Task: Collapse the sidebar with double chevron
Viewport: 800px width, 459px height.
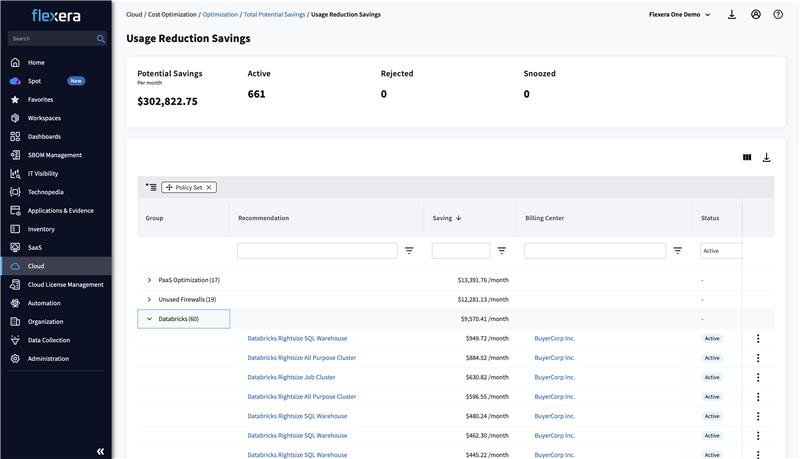Action: pos(101,451)
